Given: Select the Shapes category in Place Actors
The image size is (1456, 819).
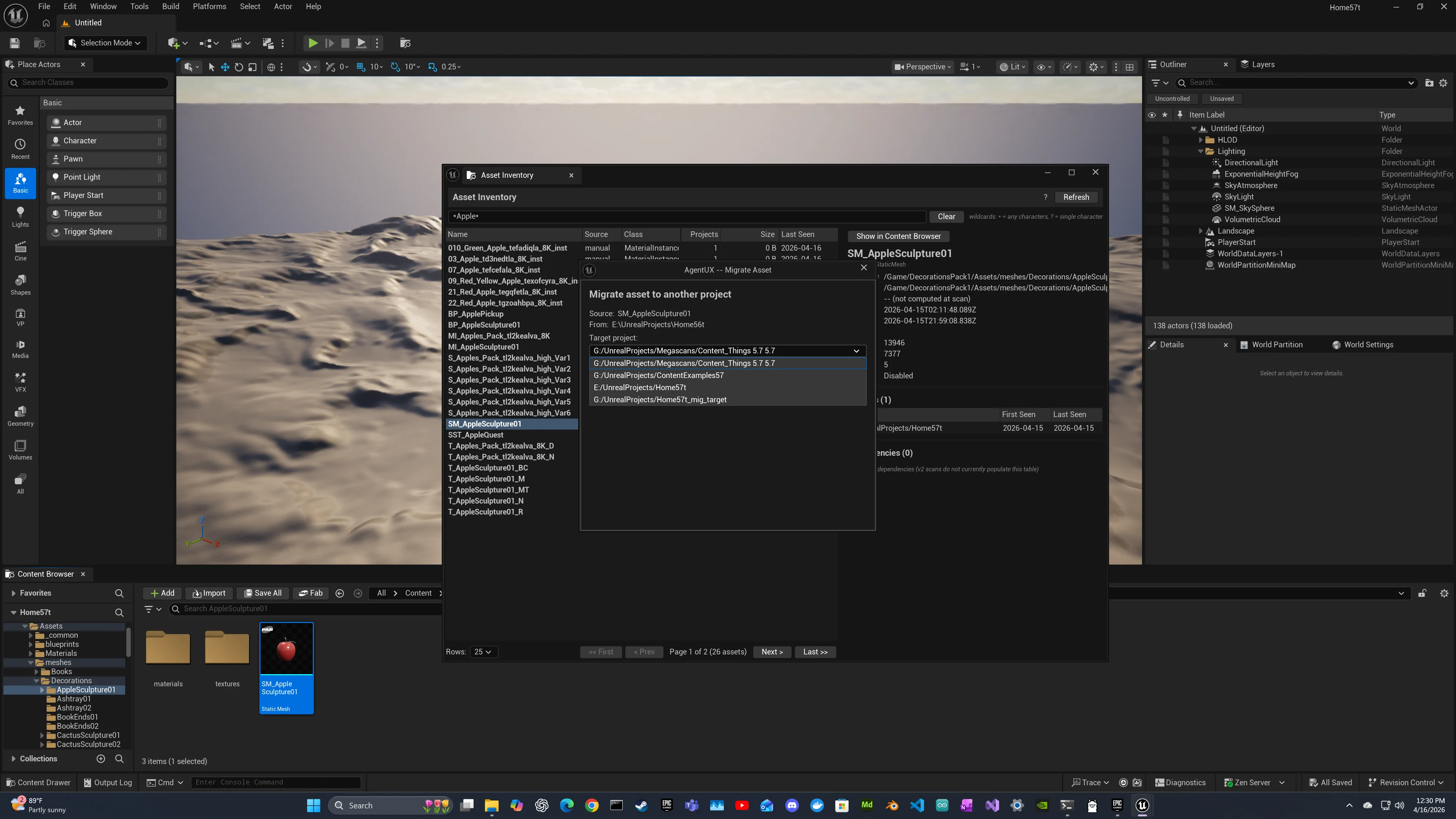Looking at the screenshot, I should (20, 285).
